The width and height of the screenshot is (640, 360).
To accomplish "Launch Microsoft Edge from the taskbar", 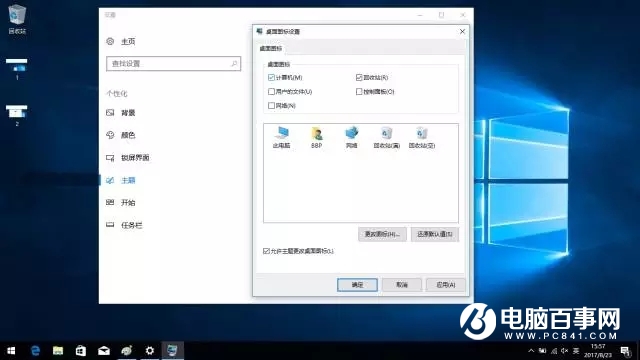I will pos(36,351).
